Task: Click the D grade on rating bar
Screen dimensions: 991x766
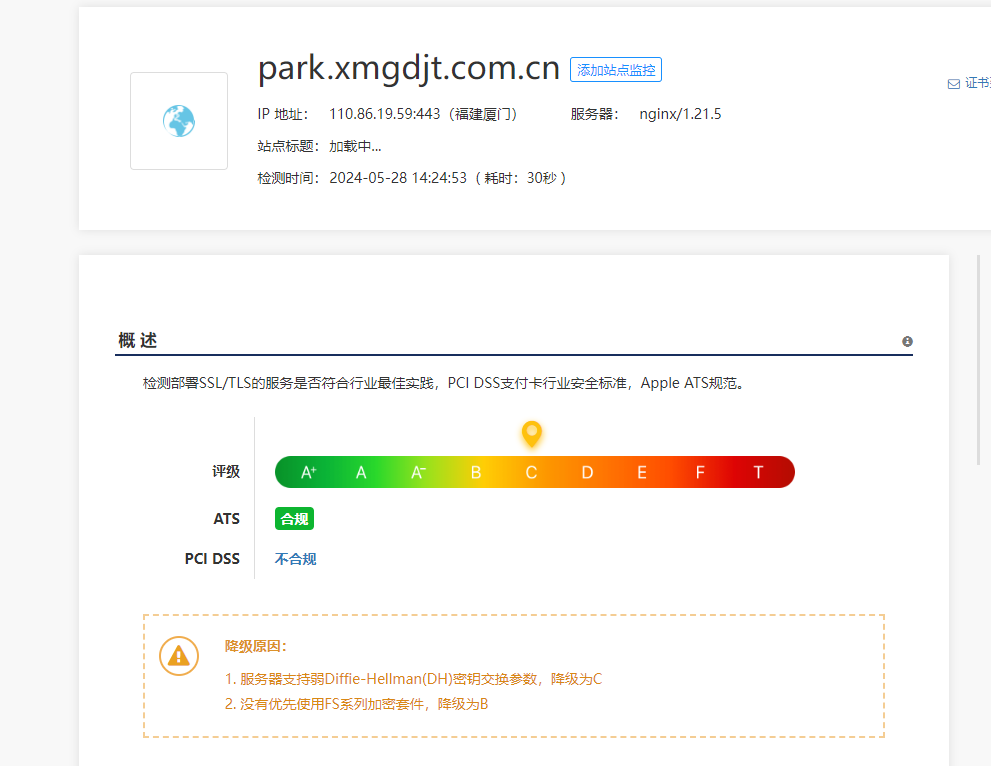Action: pyautogui.click(x=587, y=472)
